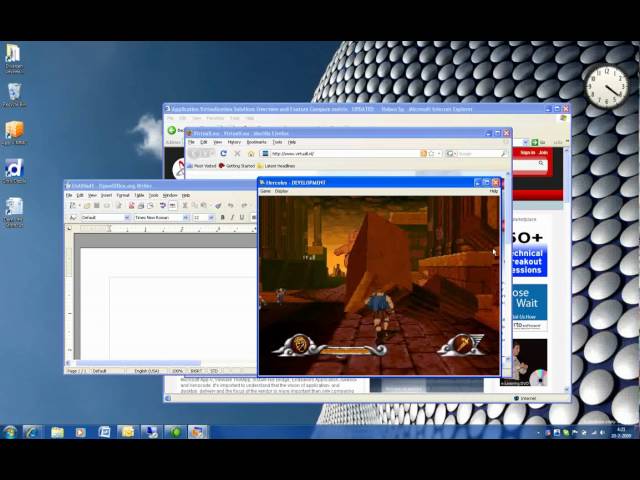
Task: Open Insert menu in OpenOffice Writer
Action: coord(106,196)
